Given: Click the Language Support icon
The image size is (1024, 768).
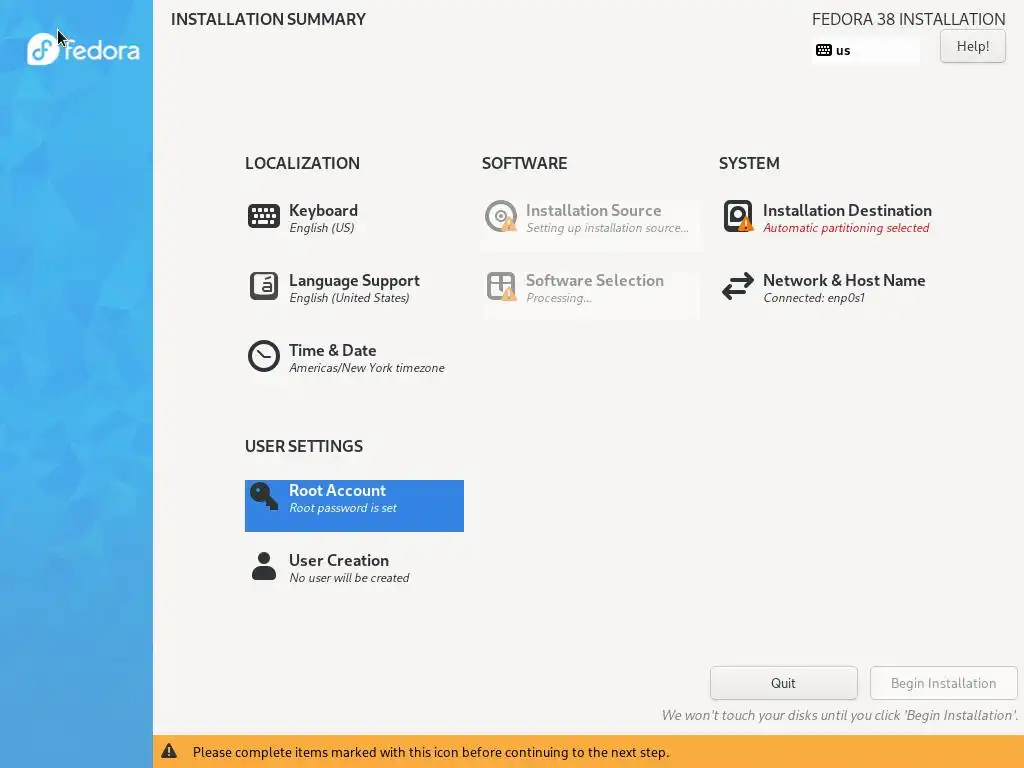Looking at the screenshot, I should pyautogui.click(x=264, y=286).
